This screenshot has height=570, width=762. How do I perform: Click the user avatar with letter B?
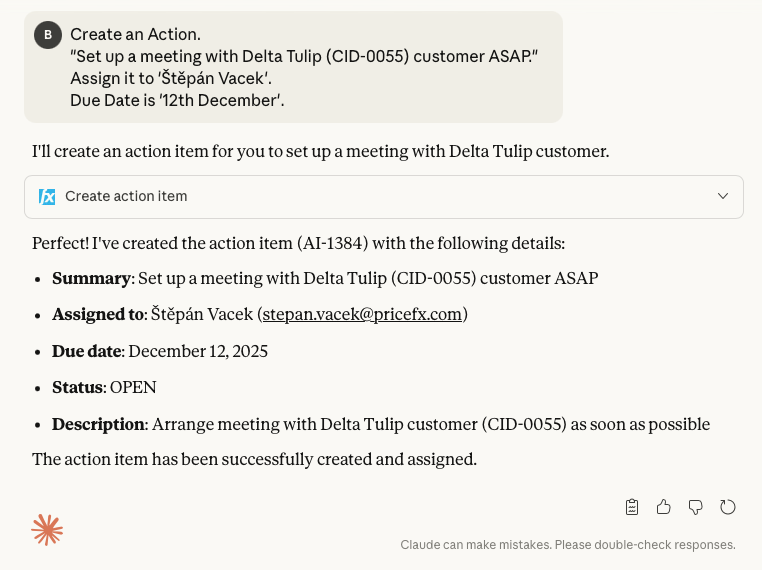(48, 35)
